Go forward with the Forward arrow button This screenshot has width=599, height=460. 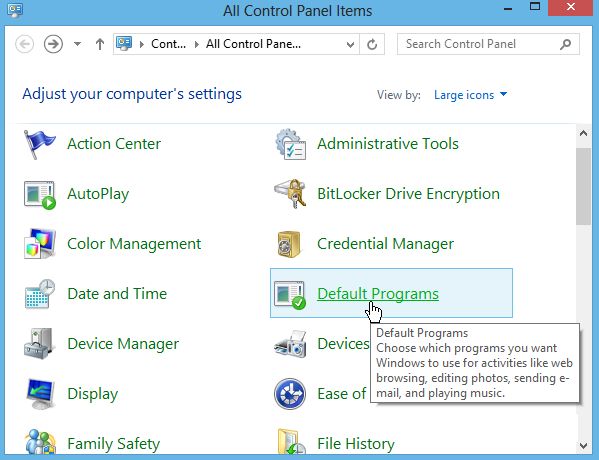[53, 44]
